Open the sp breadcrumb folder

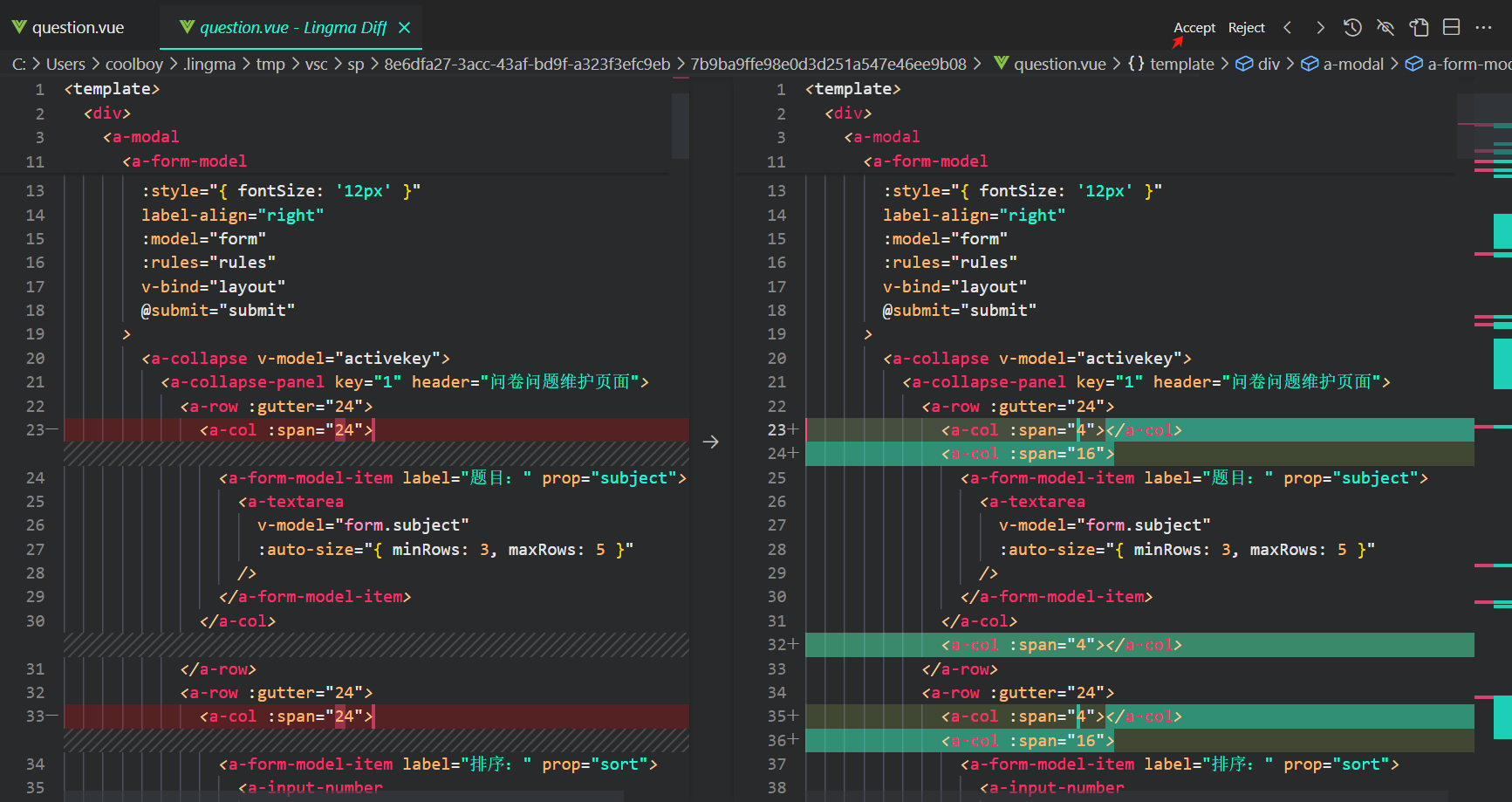[x=356, y=64]
